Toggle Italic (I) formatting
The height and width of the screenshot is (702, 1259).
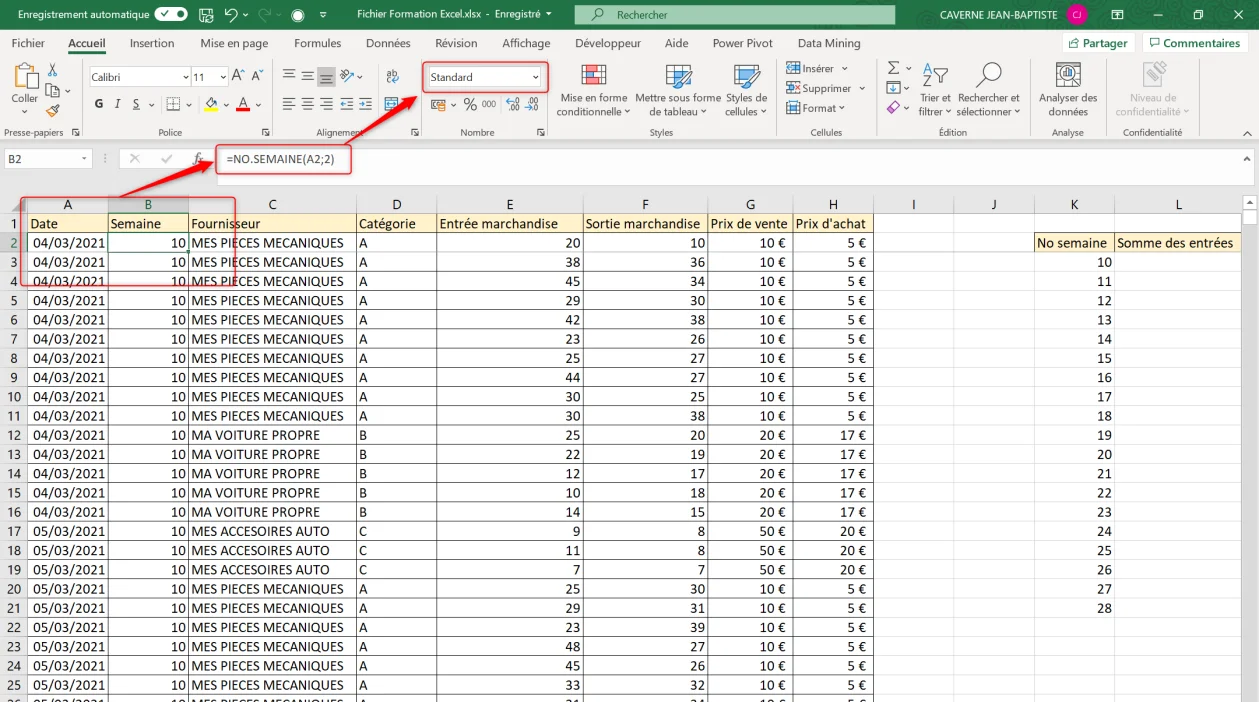(117, 104)
